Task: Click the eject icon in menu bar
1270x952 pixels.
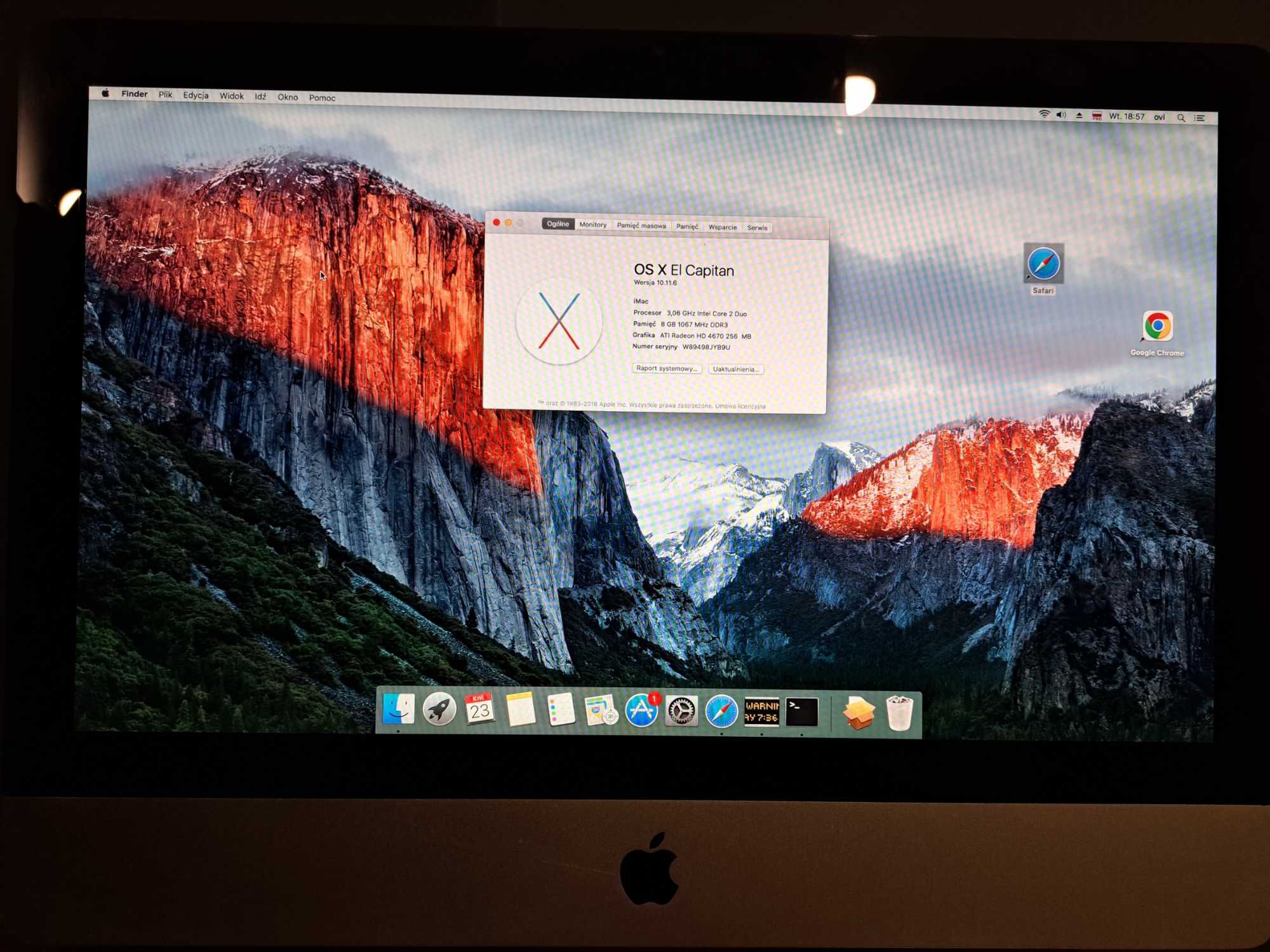Action: click(x=1079, y=116)
